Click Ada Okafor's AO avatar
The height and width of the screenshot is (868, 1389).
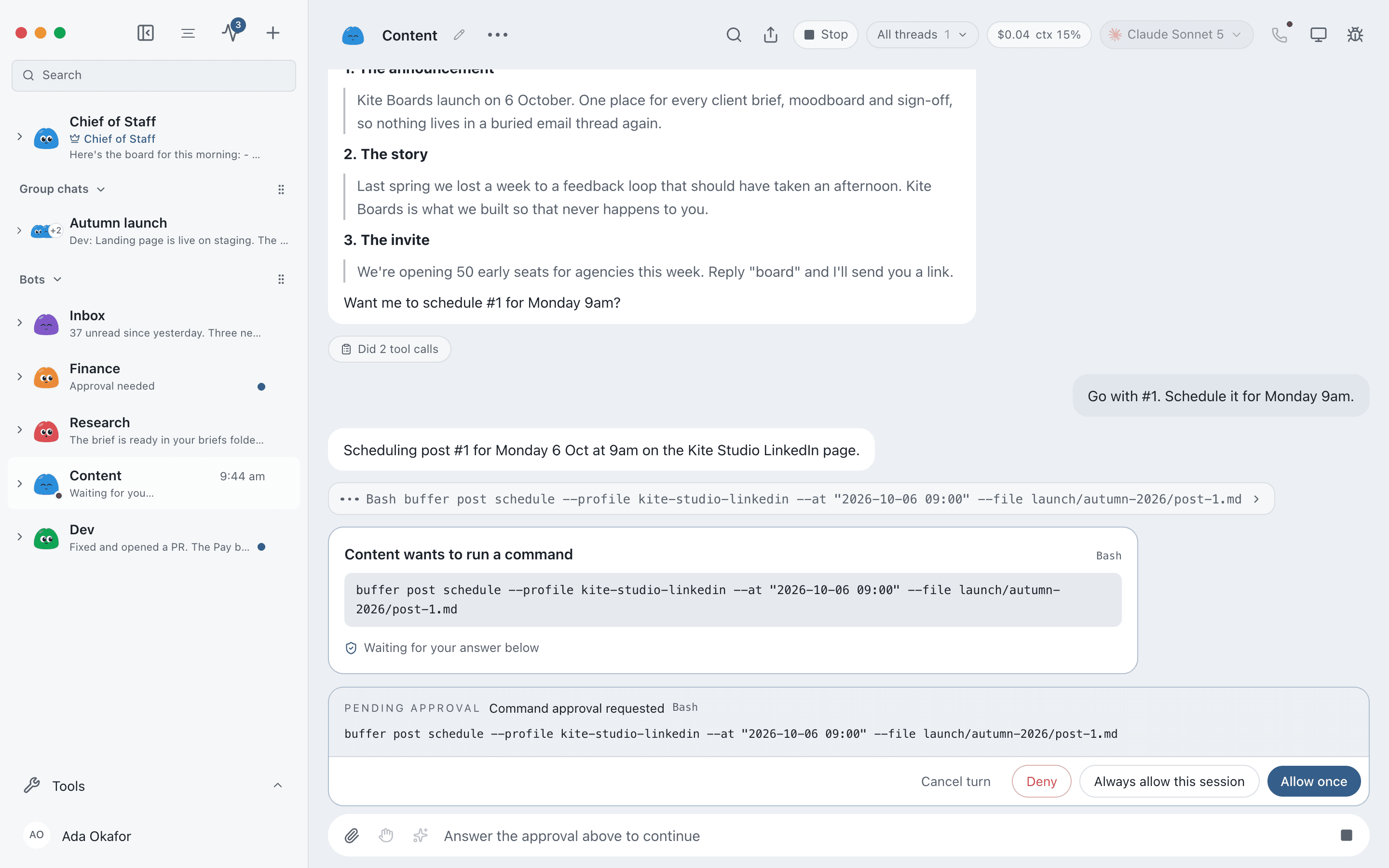click(37, 835)
